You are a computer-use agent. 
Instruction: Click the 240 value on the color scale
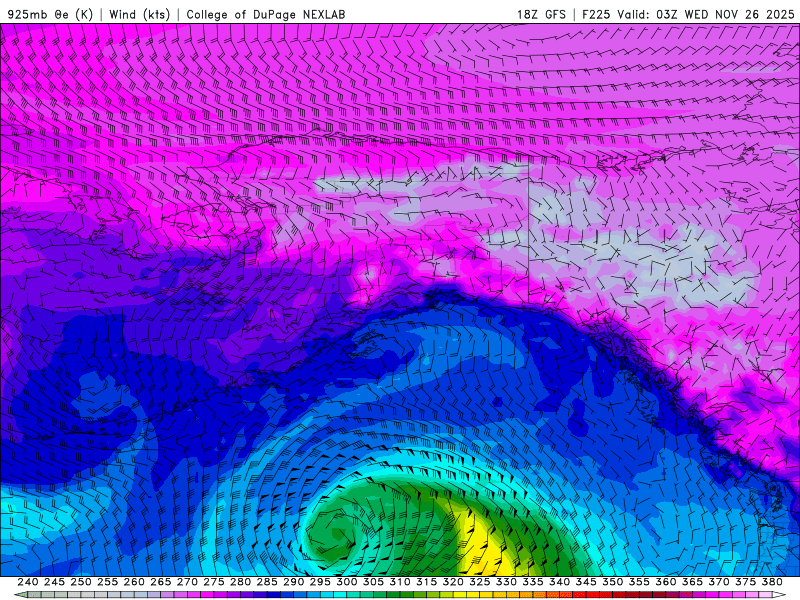point(28,582)
